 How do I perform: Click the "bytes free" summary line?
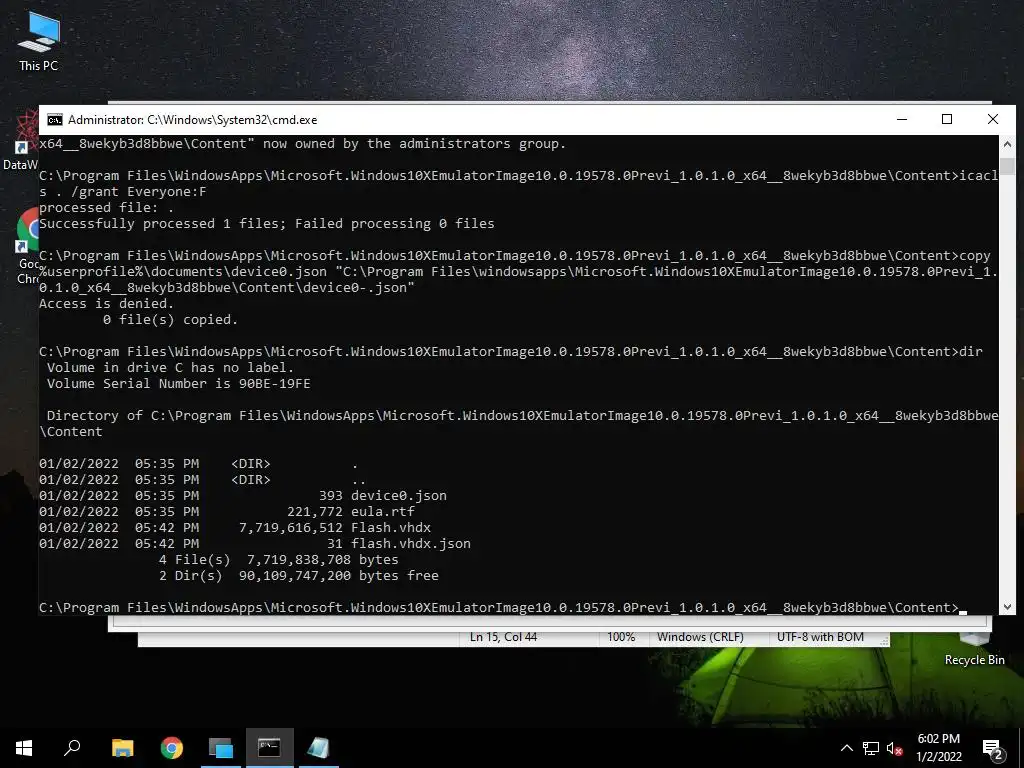298,575
